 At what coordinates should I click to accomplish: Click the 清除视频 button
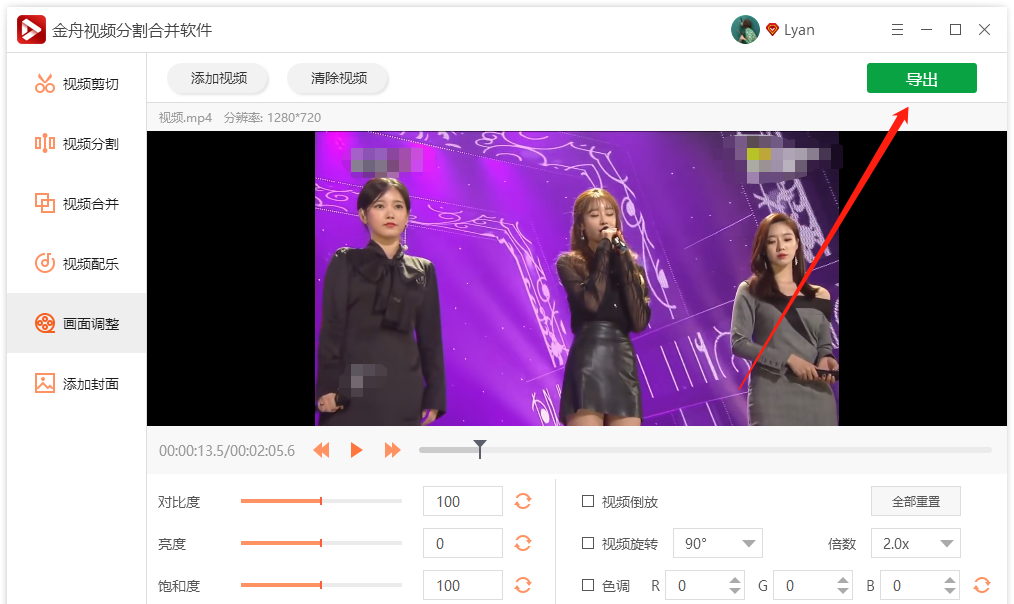[338, 78]
